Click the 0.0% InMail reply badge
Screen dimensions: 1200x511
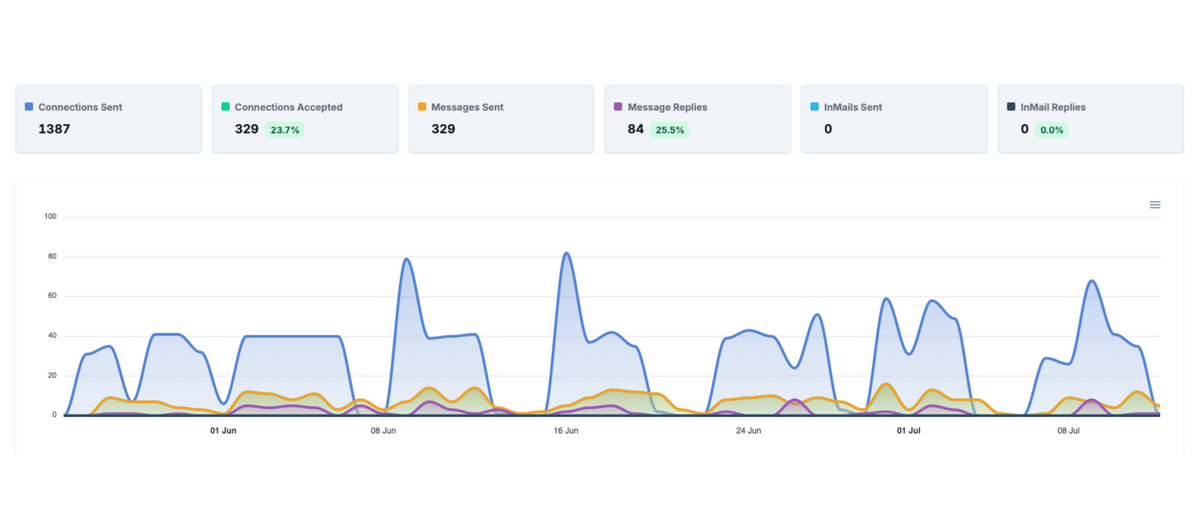[x=1050, y=130]
